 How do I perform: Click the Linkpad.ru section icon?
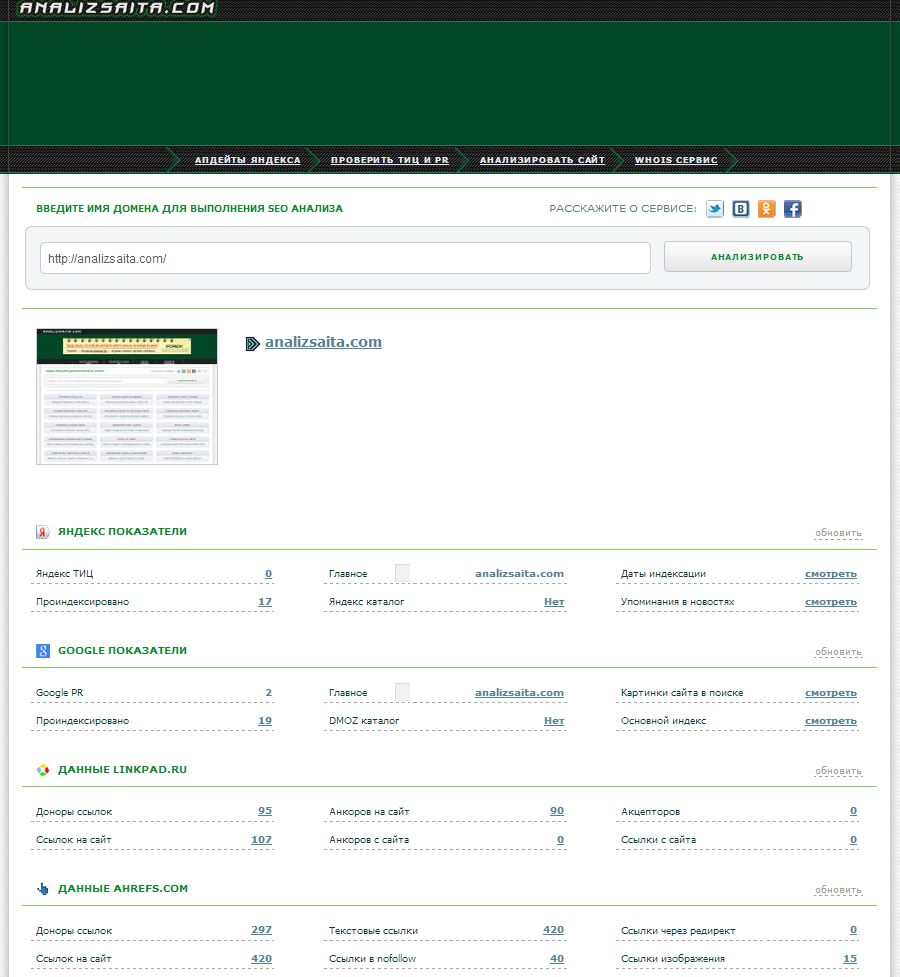pos(43,770)
